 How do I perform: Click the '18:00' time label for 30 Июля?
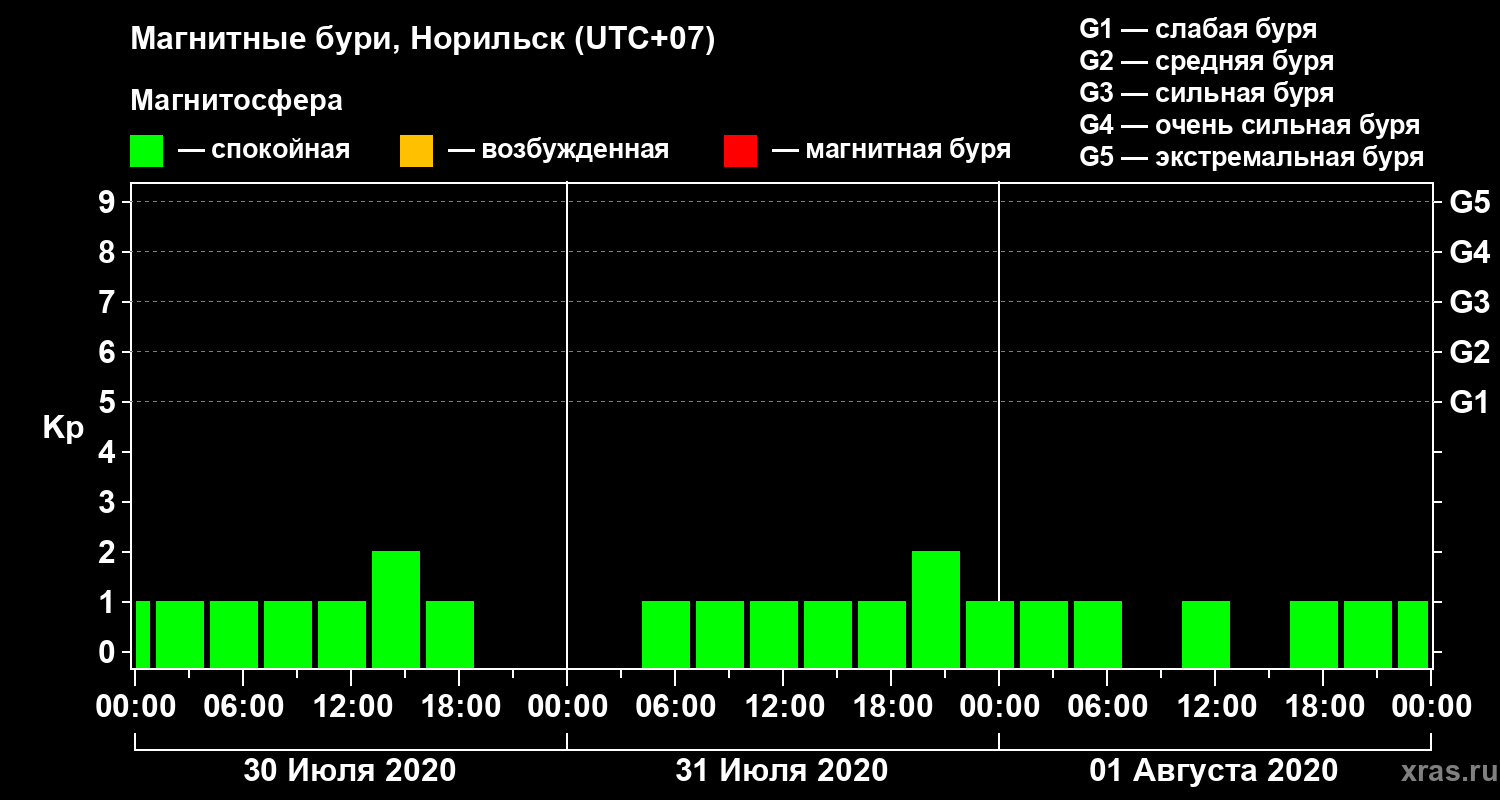[x=459, y=707]
